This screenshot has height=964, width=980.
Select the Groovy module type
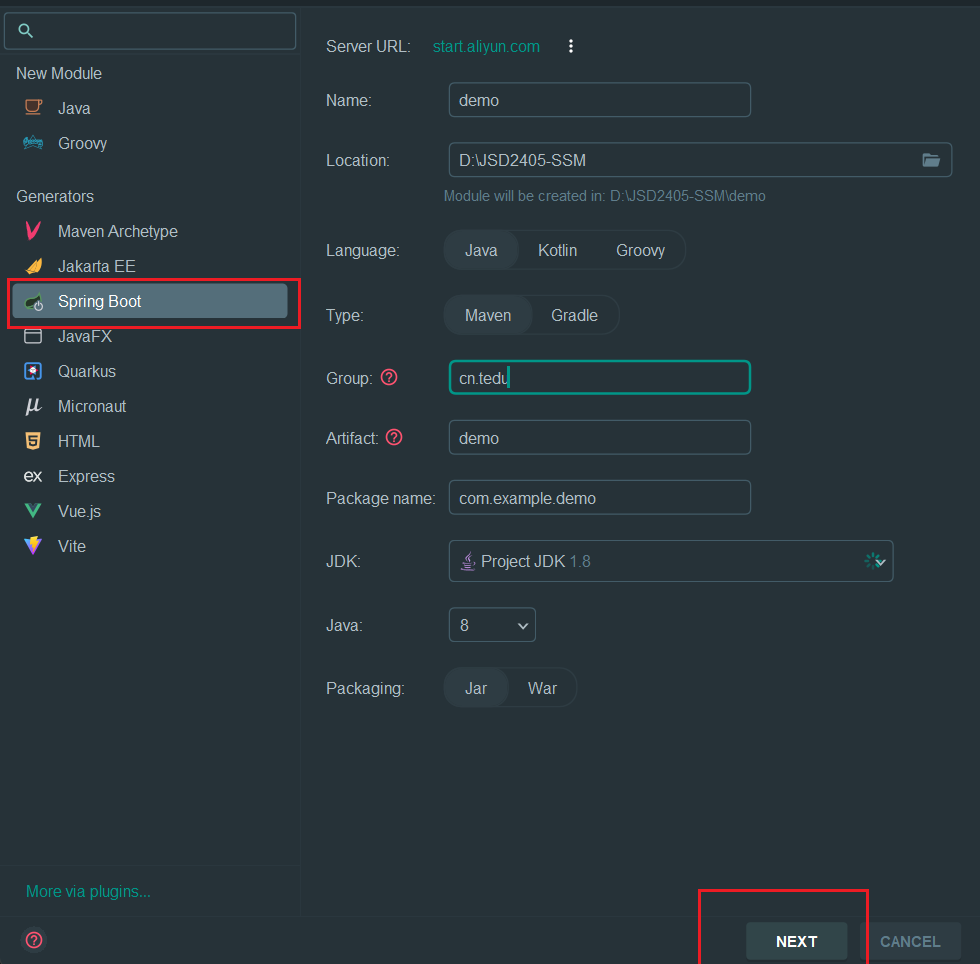(150, 143)
